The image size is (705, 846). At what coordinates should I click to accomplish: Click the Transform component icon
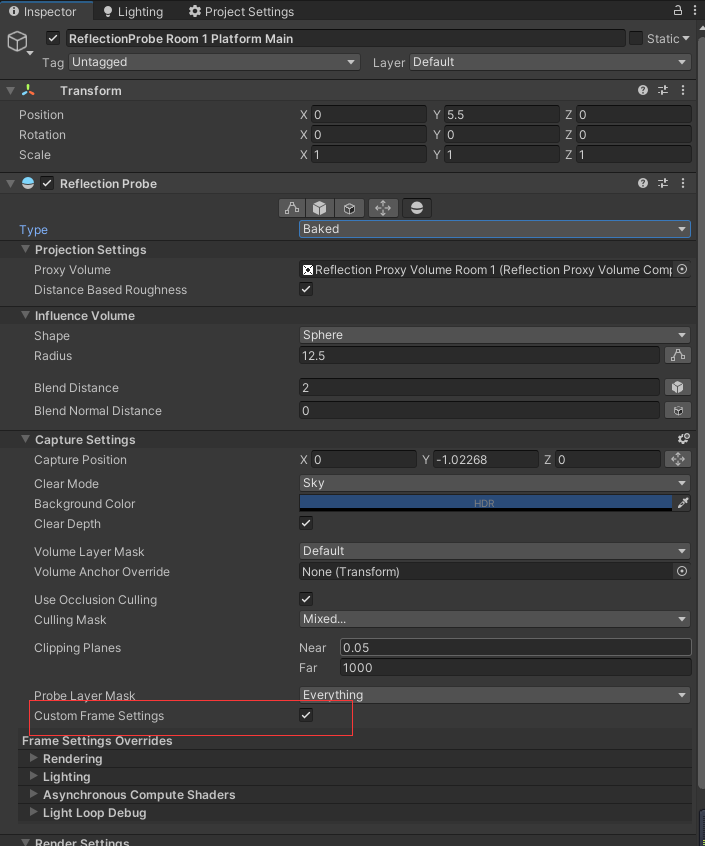coord(26,90)
